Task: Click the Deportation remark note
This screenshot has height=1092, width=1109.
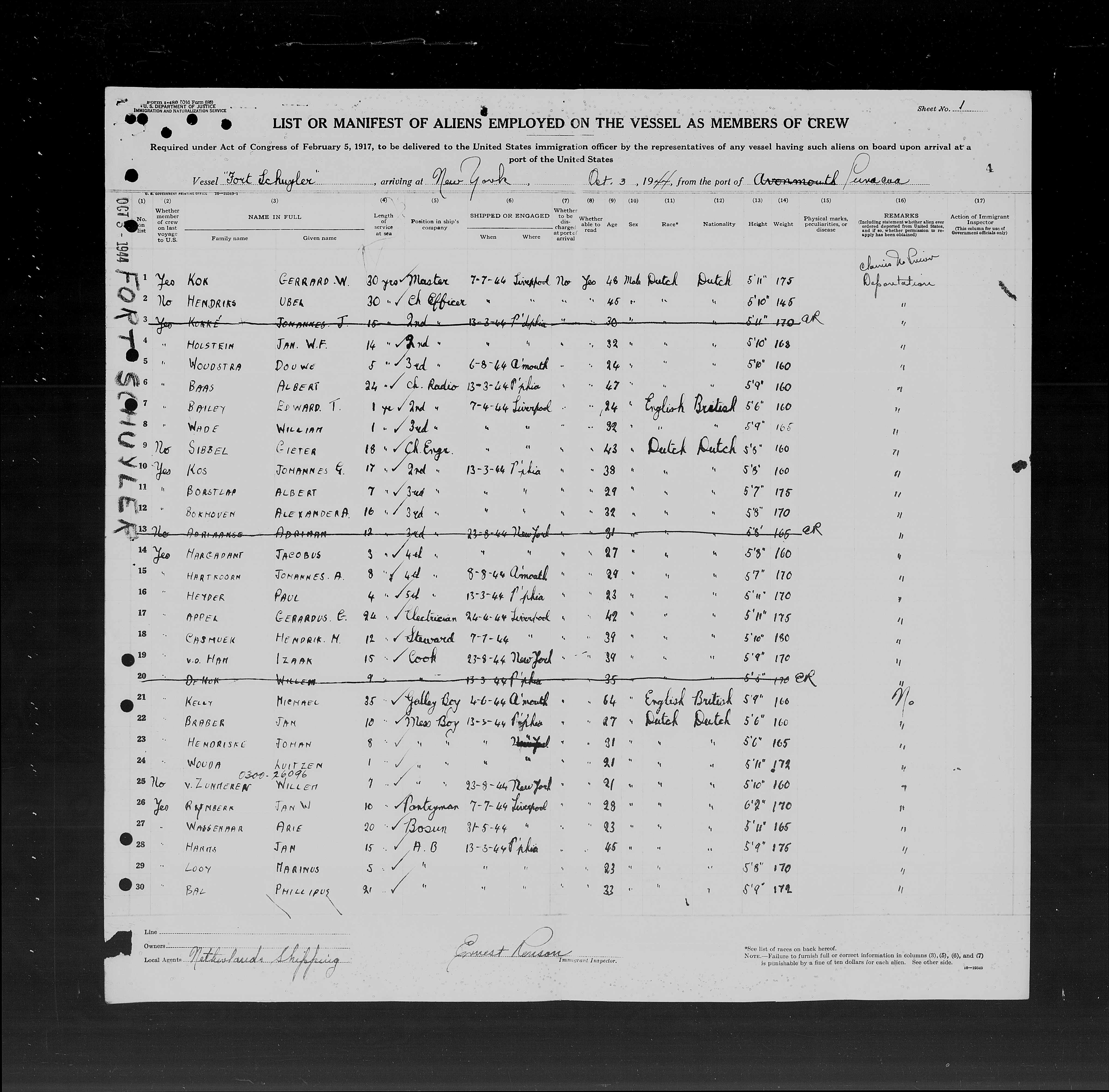Action: click(x=899, y=282)
